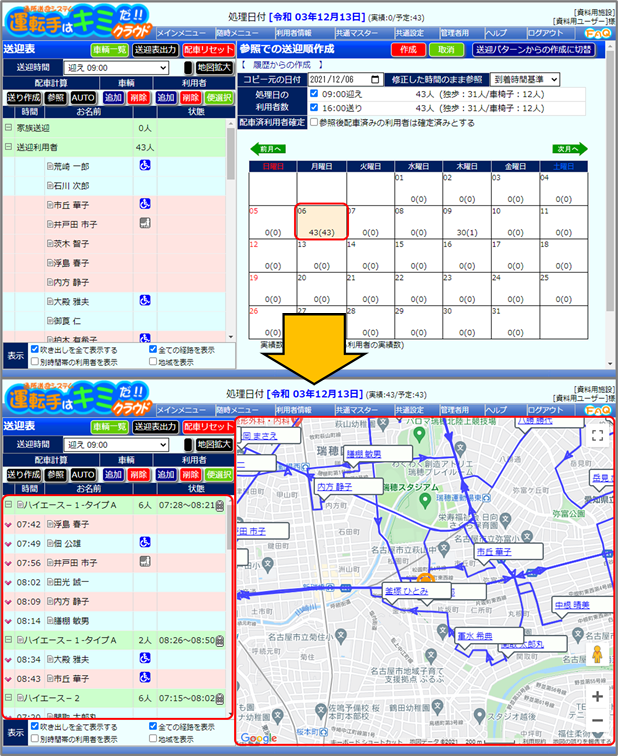The height and width of the screenshot is (756, 618).
Task: Toggle 全ての経路を表示 in bottom map screen
Action: tap(153, 727)
